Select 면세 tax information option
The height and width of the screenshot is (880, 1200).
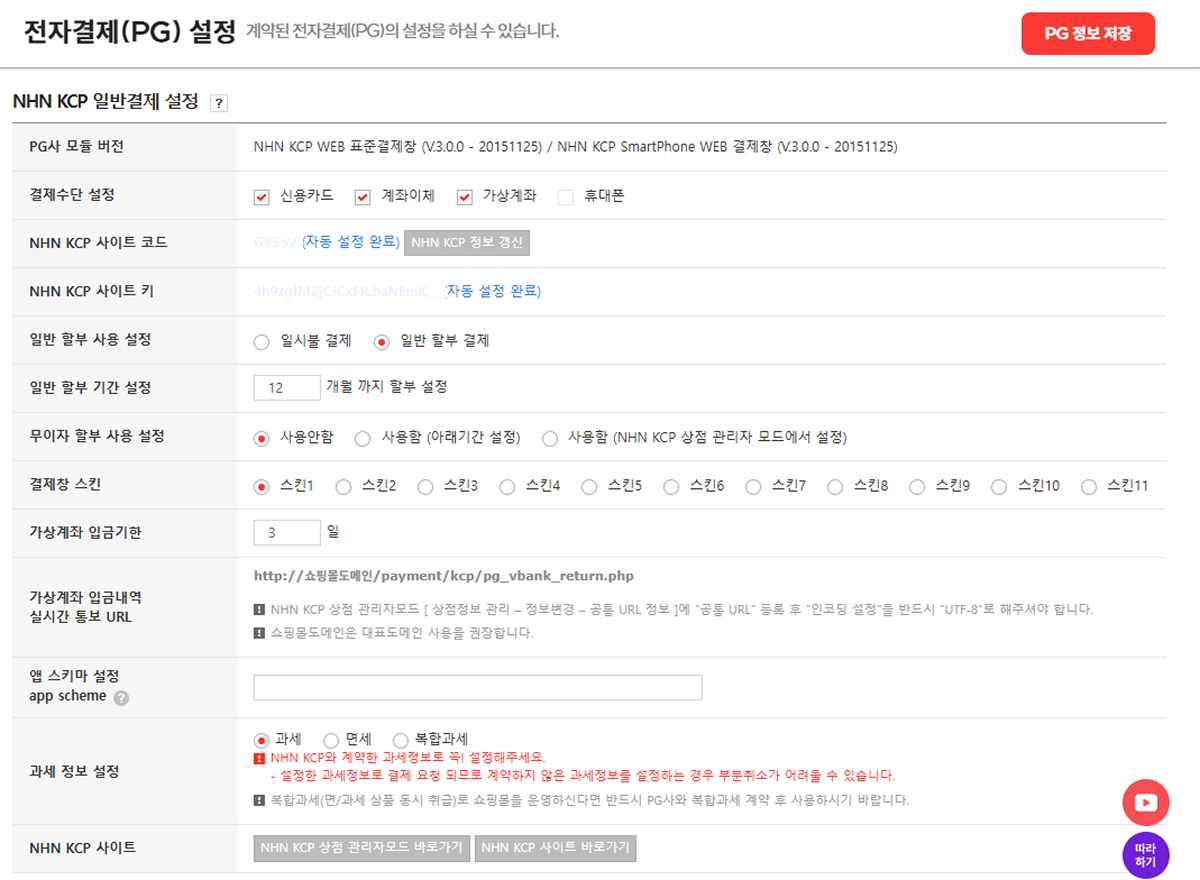click(330, 741)
